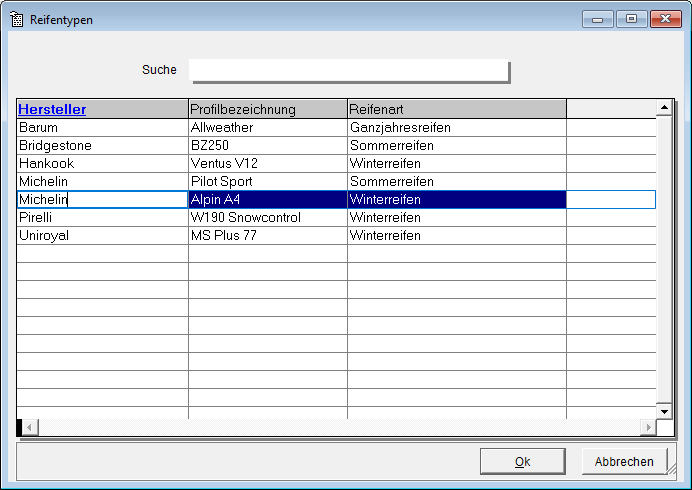The height and width of the screenshot is (490, 692).
Task: Click the window resize grip corner
Action: coord(672,470)
